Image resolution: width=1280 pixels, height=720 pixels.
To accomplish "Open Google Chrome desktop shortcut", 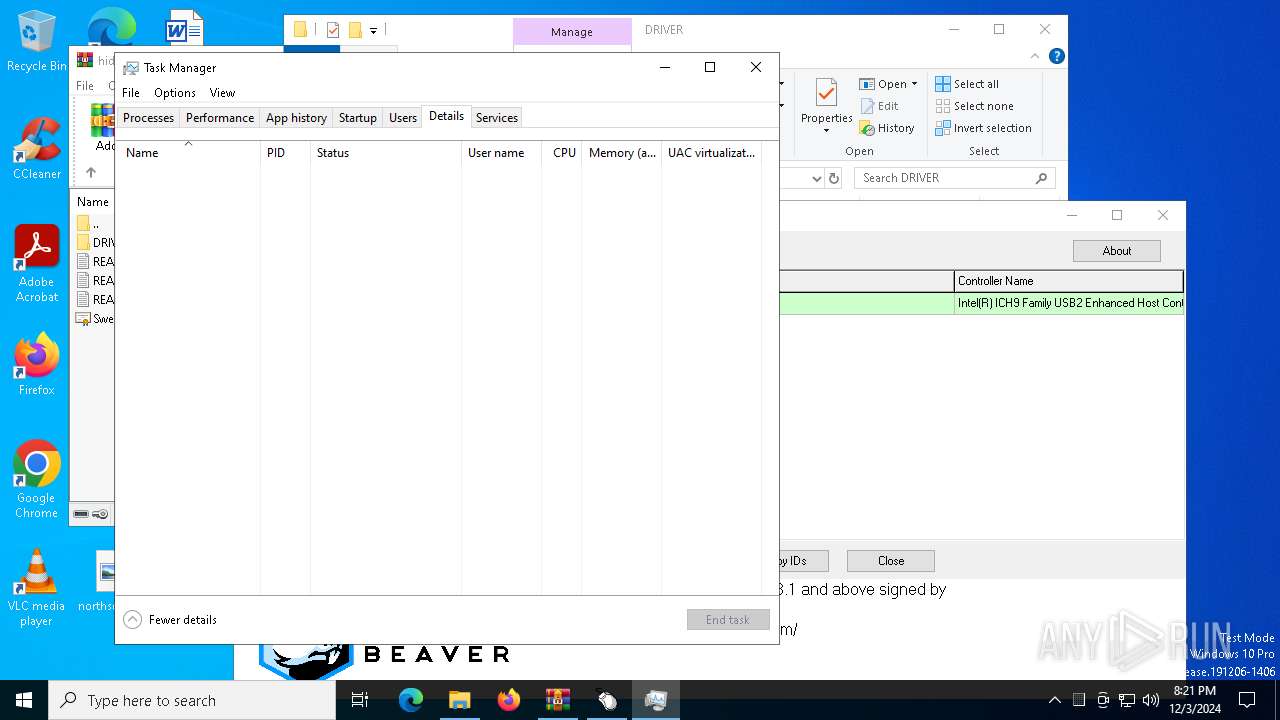I will [36, 479].
